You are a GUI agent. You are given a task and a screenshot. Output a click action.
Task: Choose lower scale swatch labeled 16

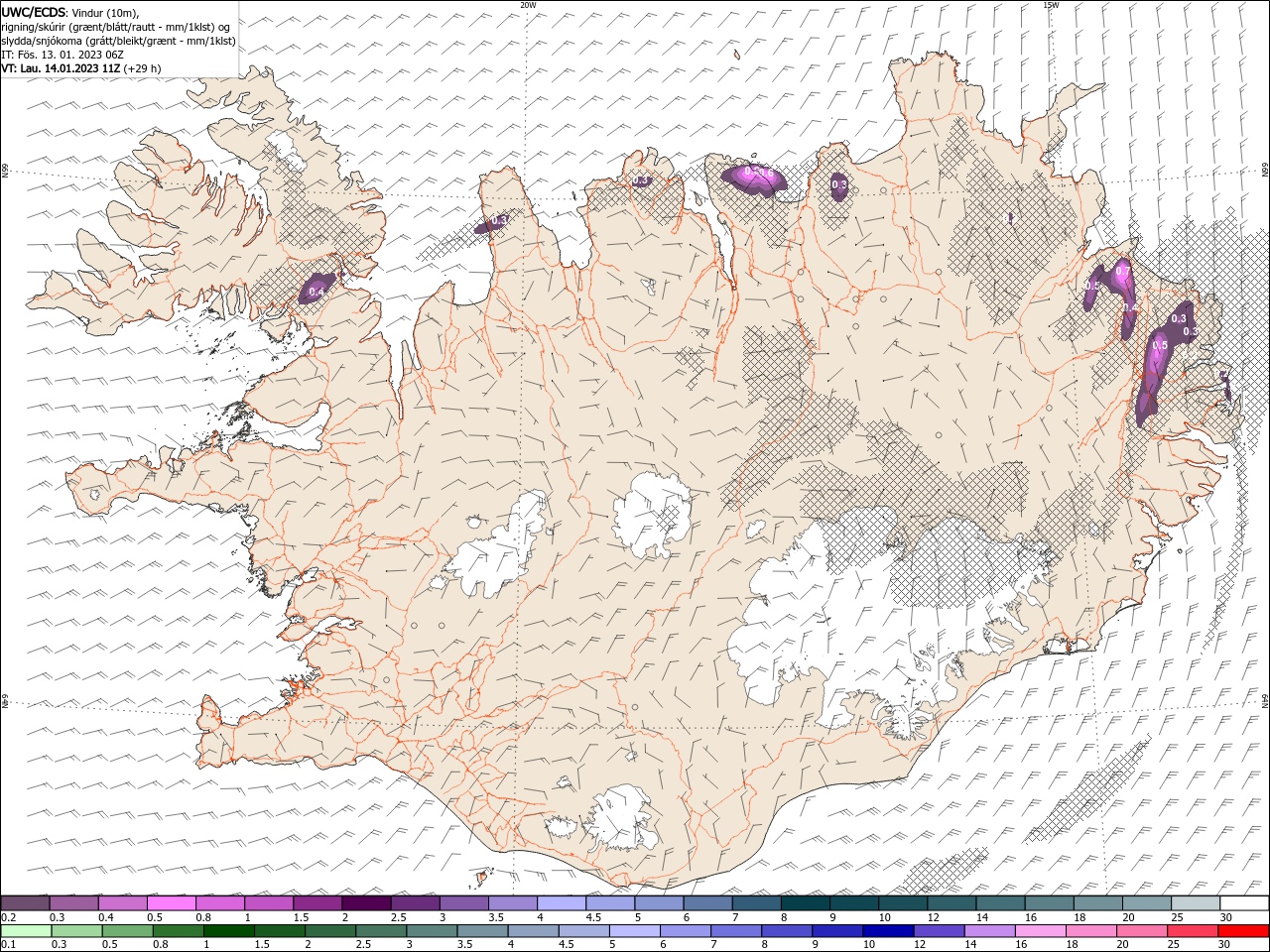pyautogui.click(x=1039, y=931)
